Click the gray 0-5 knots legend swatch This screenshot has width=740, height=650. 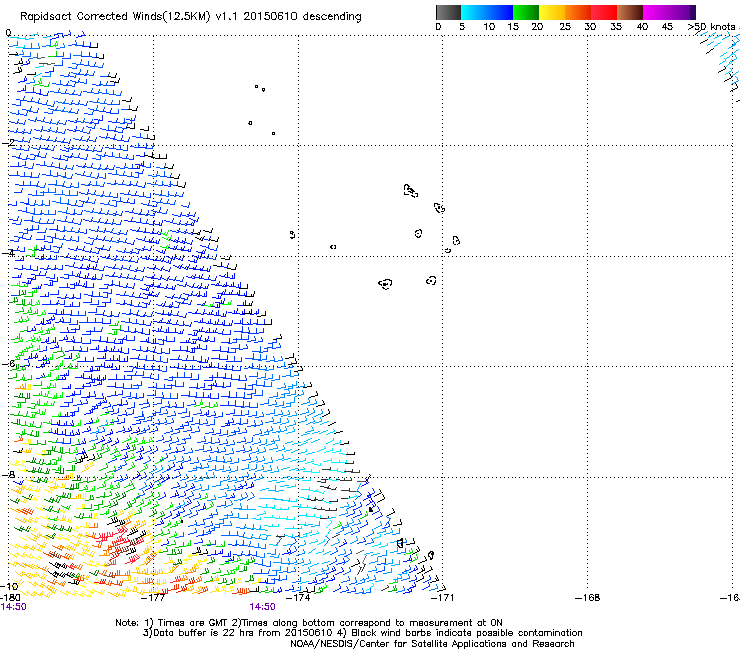point(448,12)
